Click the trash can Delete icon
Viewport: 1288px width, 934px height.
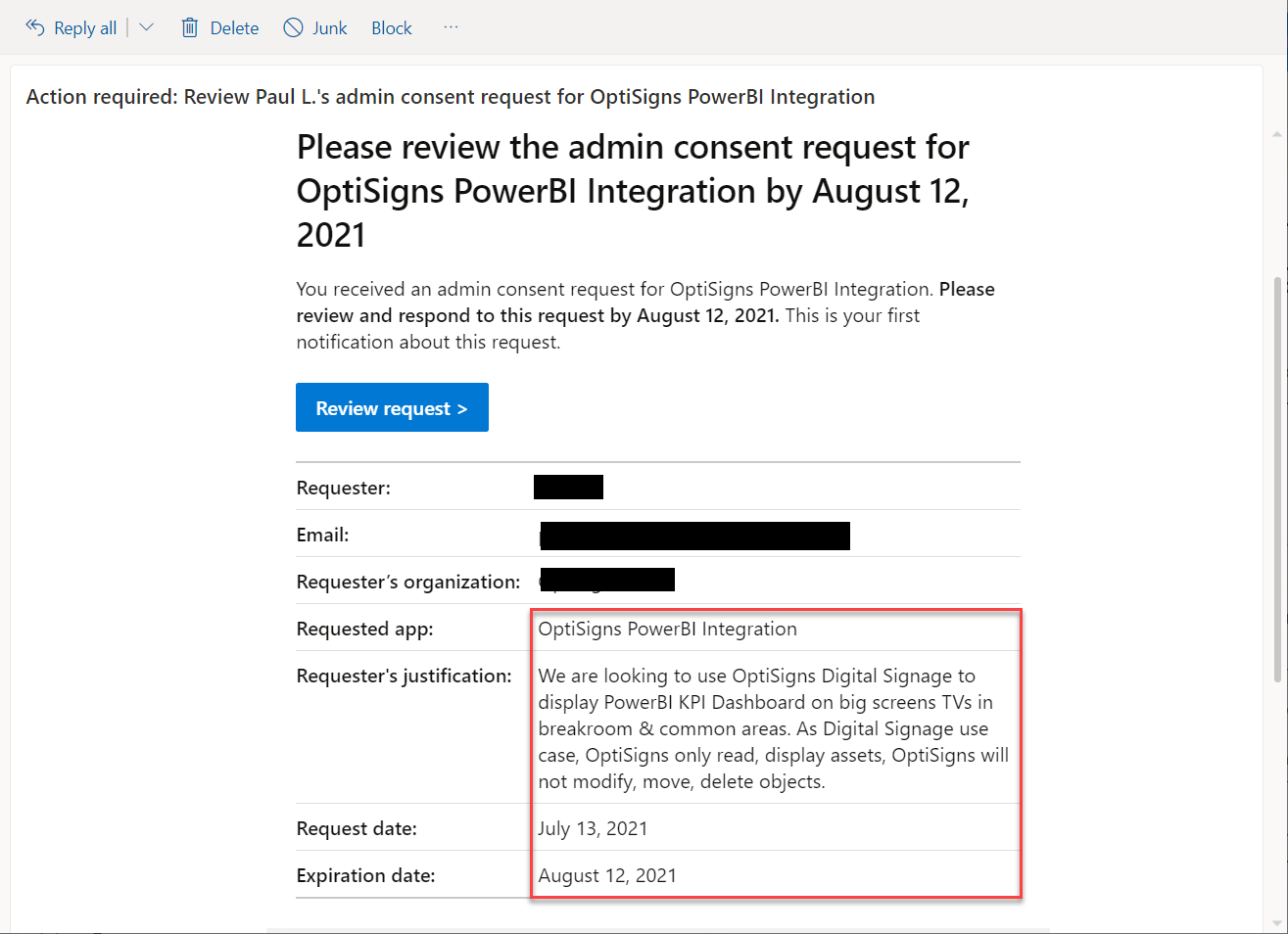coord(190,27)
